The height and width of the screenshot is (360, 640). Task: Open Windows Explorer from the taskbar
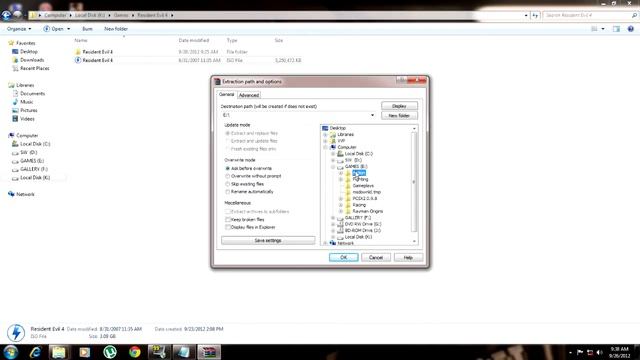click(x=59, y=352)
